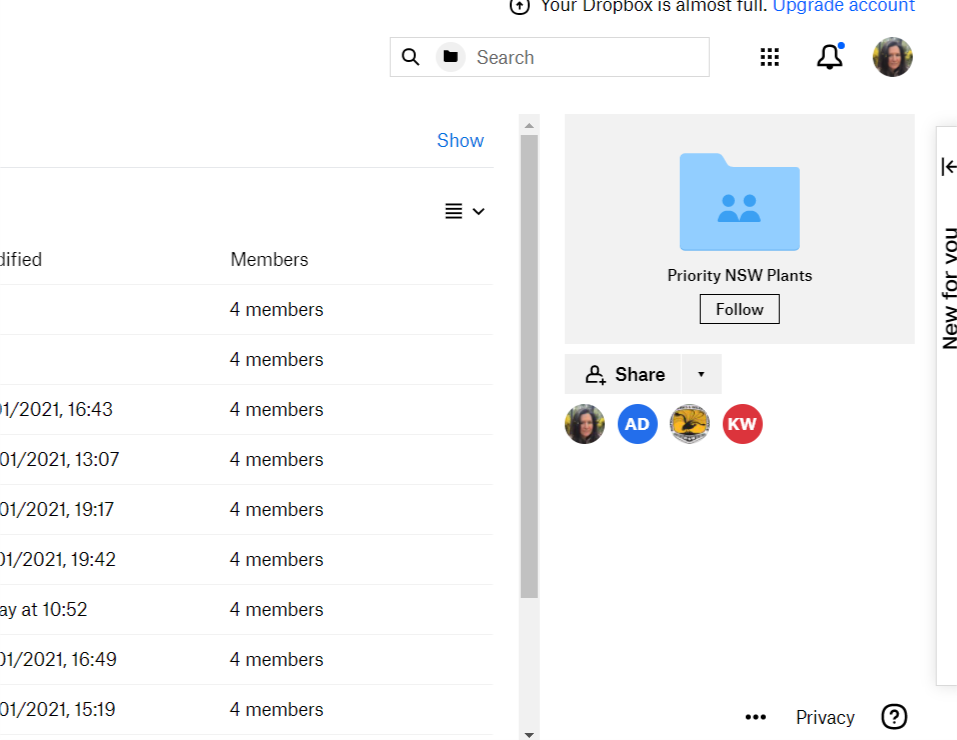957x740 pixels.
Task: Open the folder scope filter in search bar
Action: (450, 57)
